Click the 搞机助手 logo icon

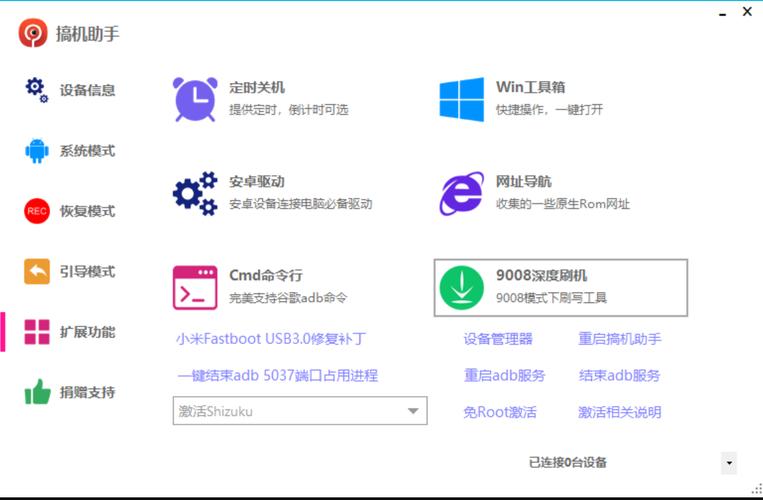[x=32, y=33]
